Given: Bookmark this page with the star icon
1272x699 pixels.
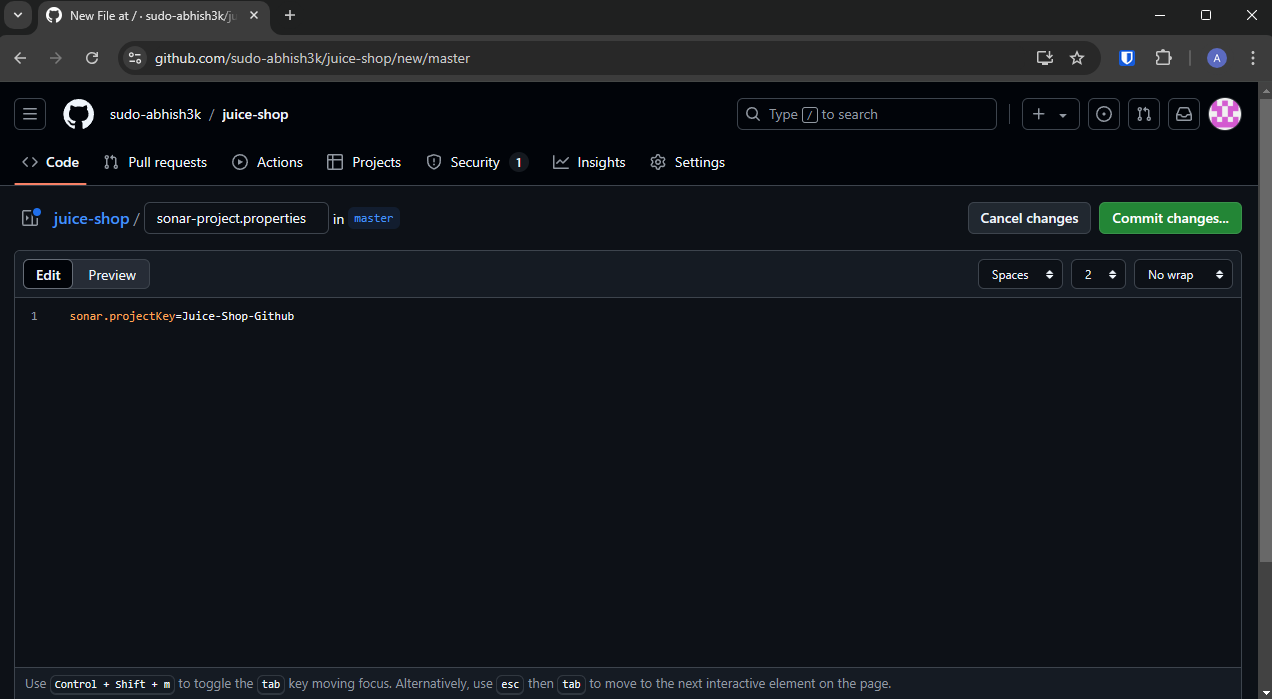Looking at the screenshot, I should coord(1077,58).
